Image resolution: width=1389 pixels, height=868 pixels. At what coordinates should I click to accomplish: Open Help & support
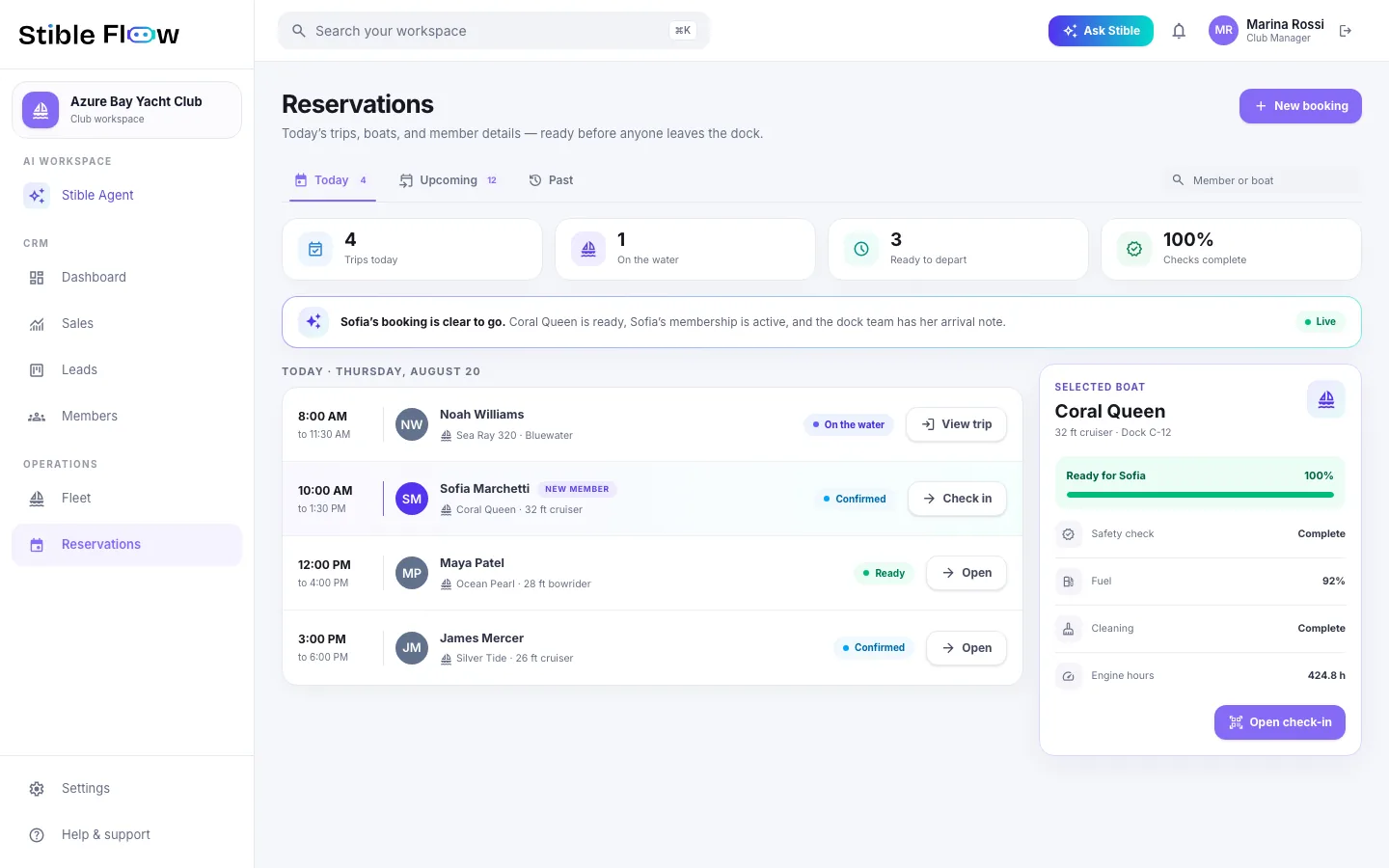pyautogui.click(x=127, y=835)
